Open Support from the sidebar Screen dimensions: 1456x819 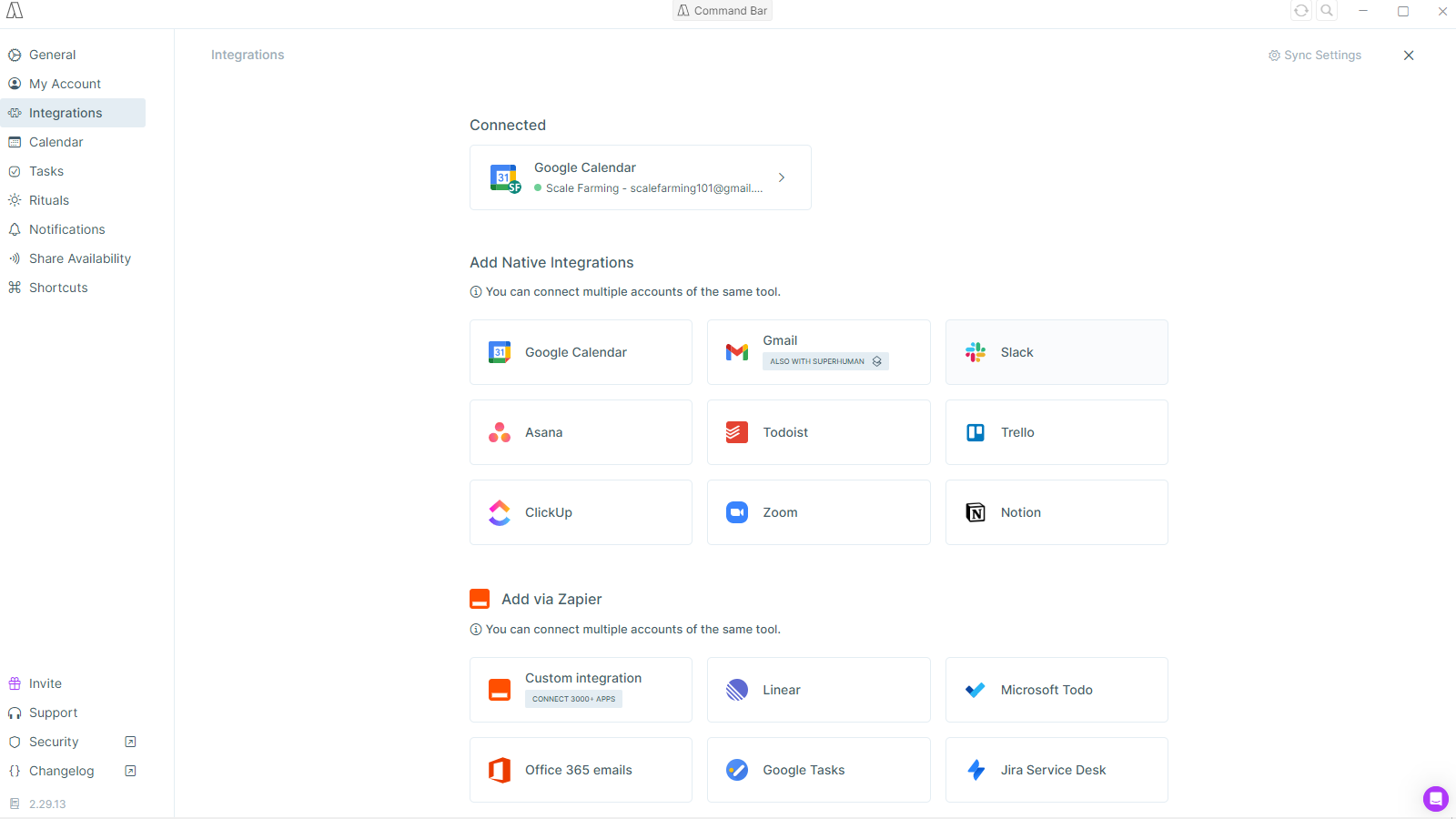pos(73,713)
